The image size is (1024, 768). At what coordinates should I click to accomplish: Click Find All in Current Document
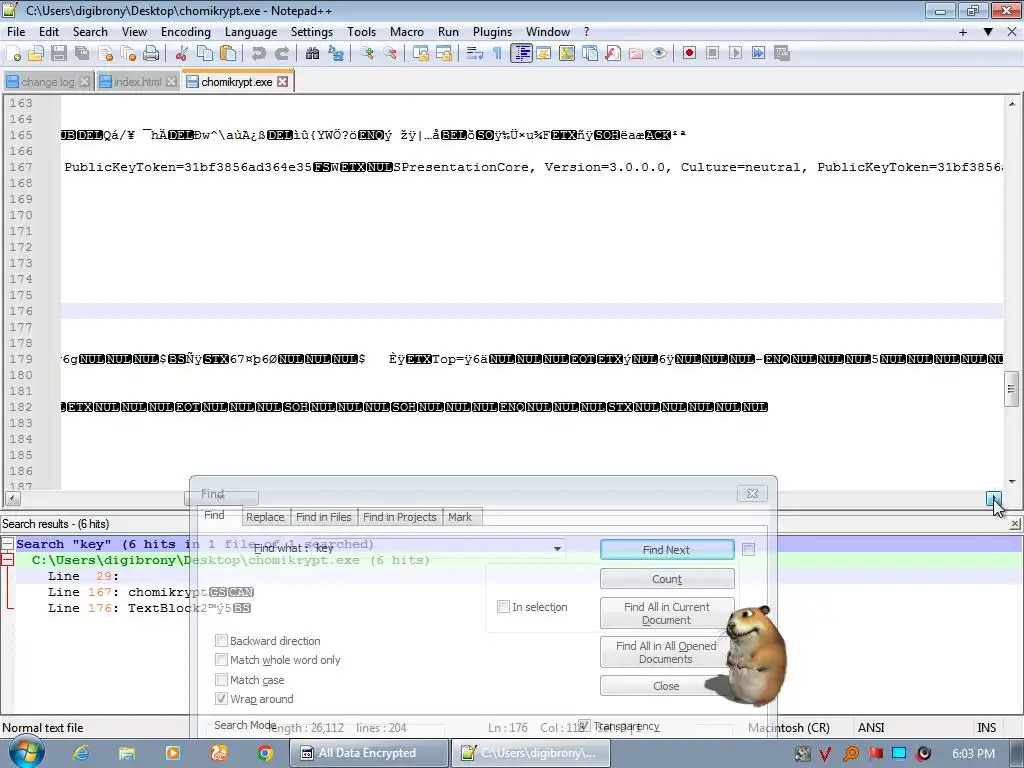pyautogui.click(x=667, y=613)
